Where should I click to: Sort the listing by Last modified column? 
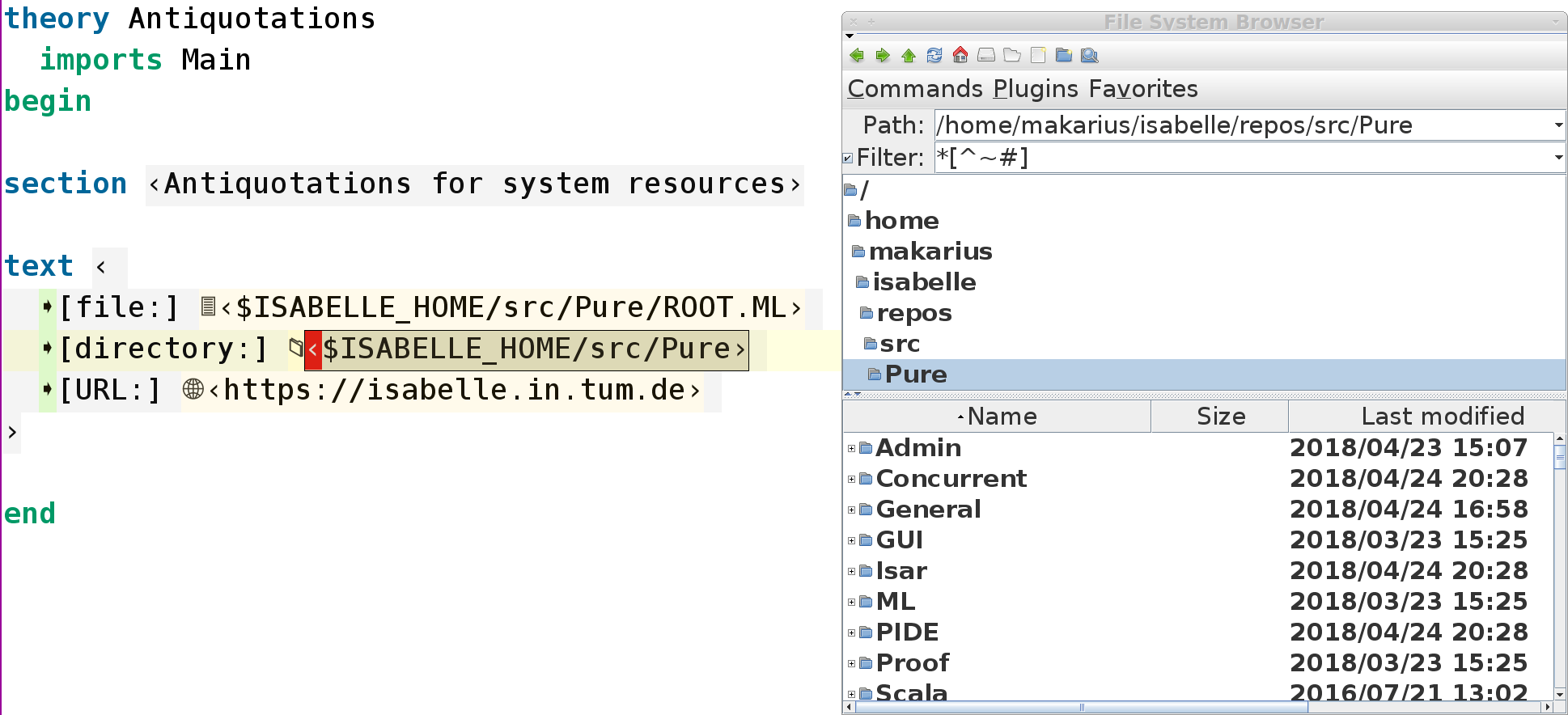pos(1442,417)
